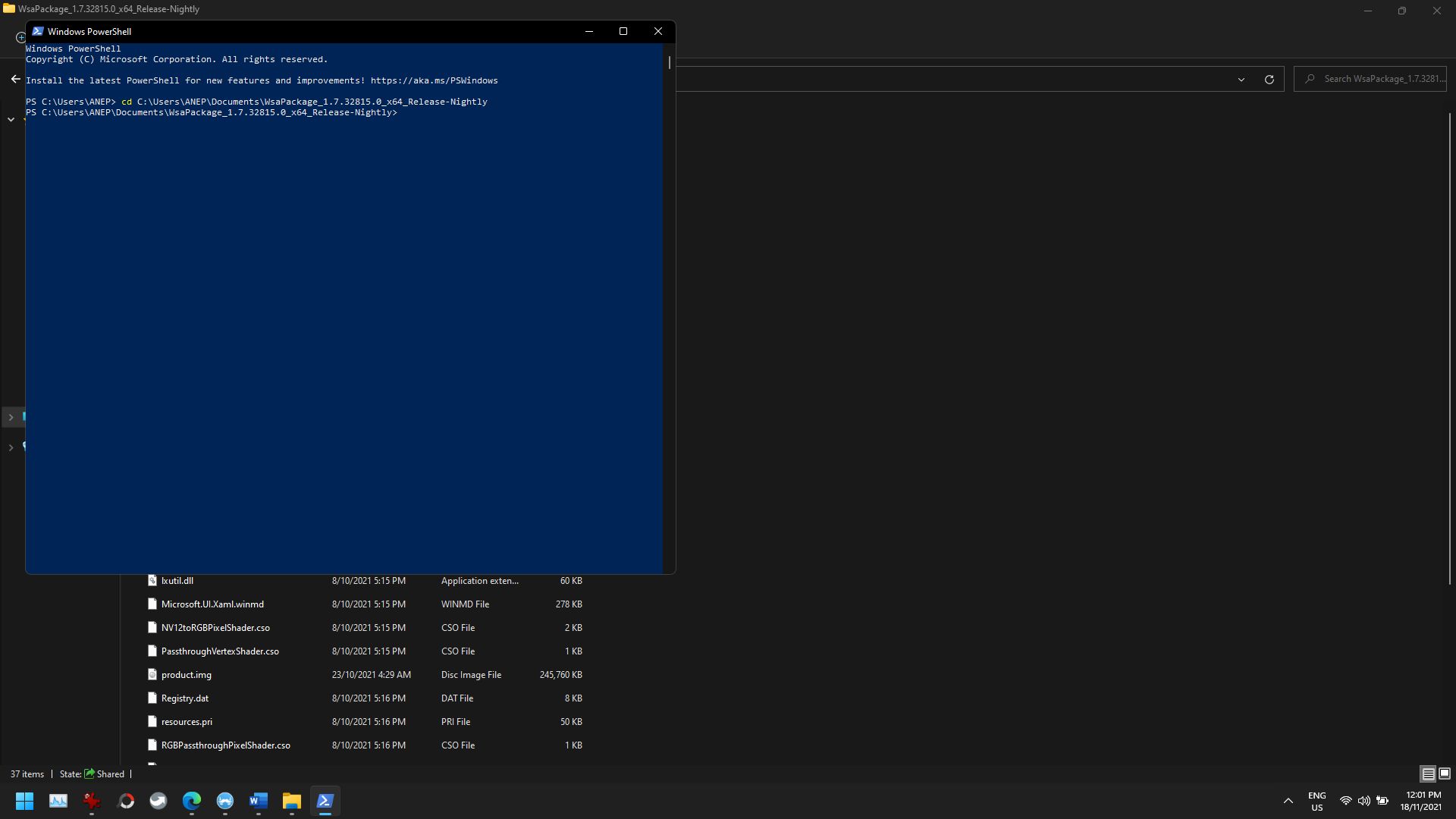Click the back arrow in File Explorer
Screen dimensions: 1456x819
click(15, 79)
